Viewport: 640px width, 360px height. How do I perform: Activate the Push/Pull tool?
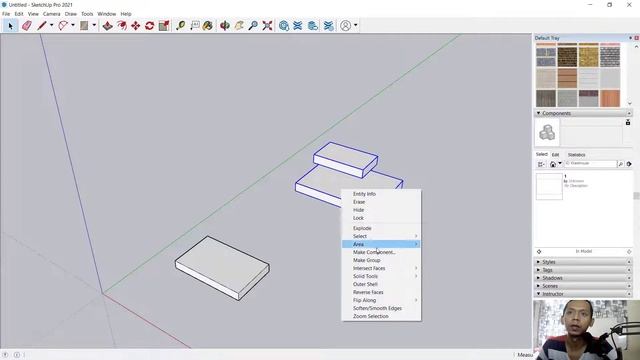[107, 26]
